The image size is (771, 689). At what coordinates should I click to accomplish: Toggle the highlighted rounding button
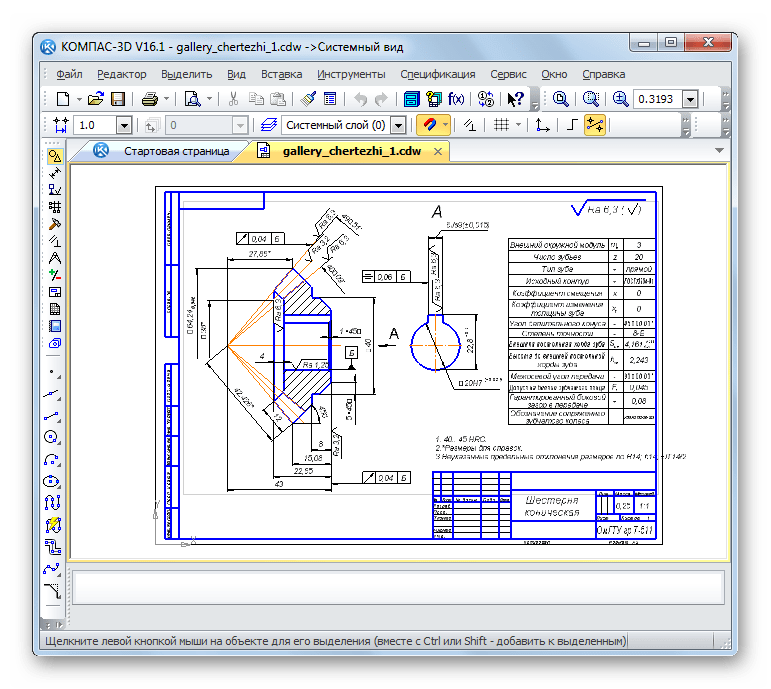[594, 125]
